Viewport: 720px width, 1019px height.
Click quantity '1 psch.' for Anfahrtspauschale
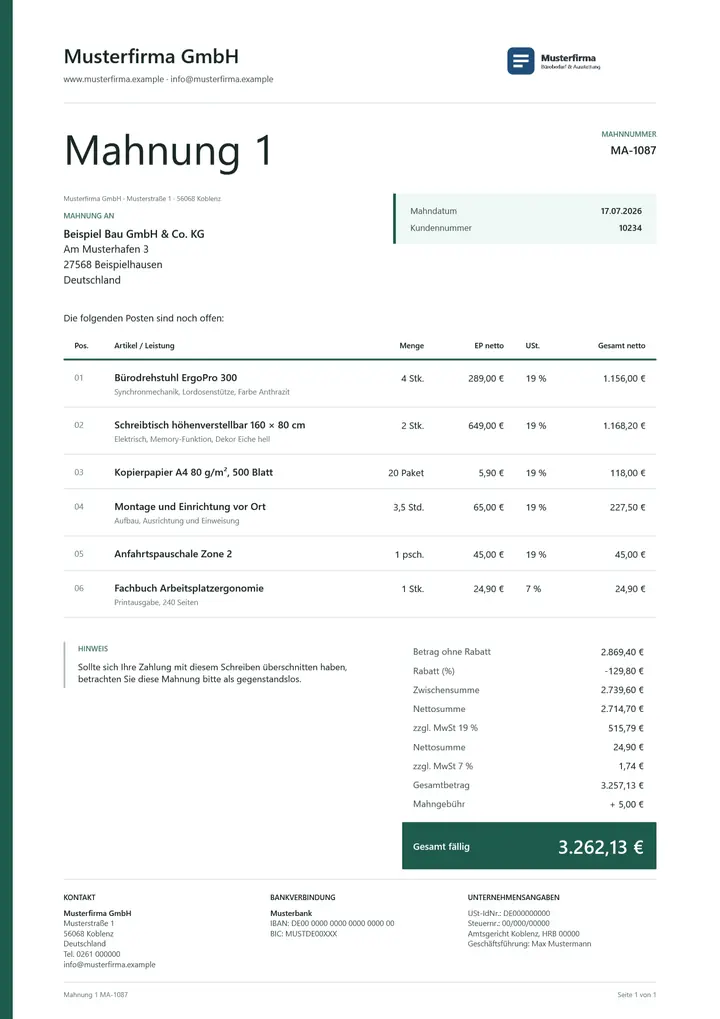coord(409,555)
